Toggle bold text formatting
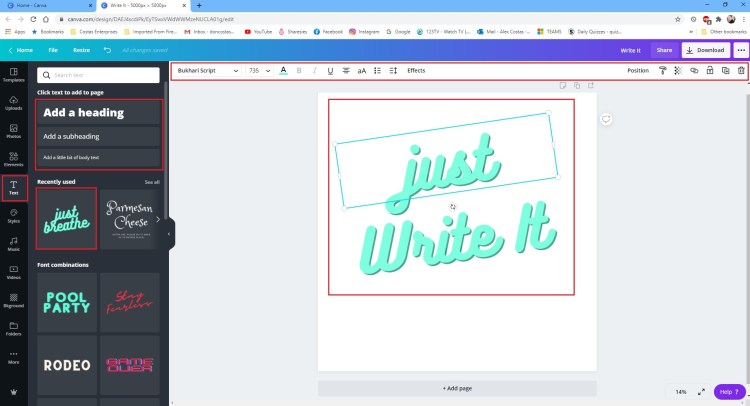The image size is (750, 406). coord(299,71)
